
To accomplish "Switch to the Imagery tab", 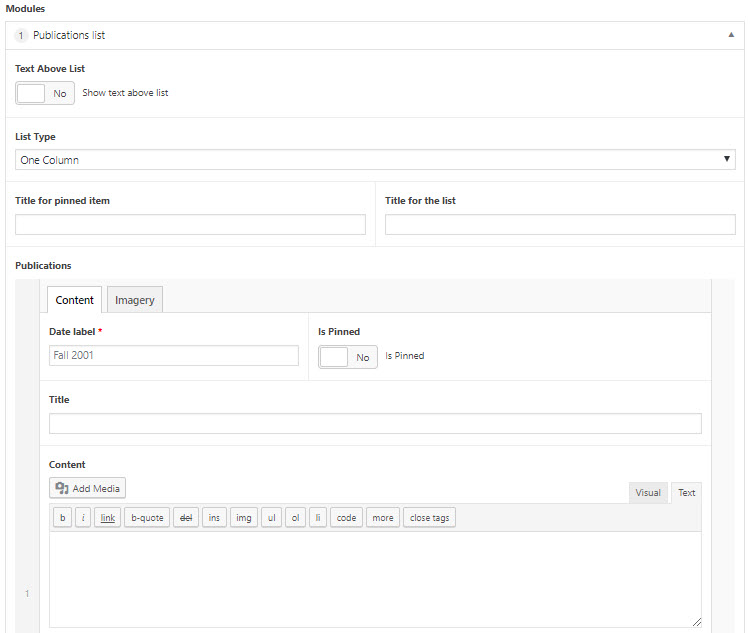I will pos(135,300).
